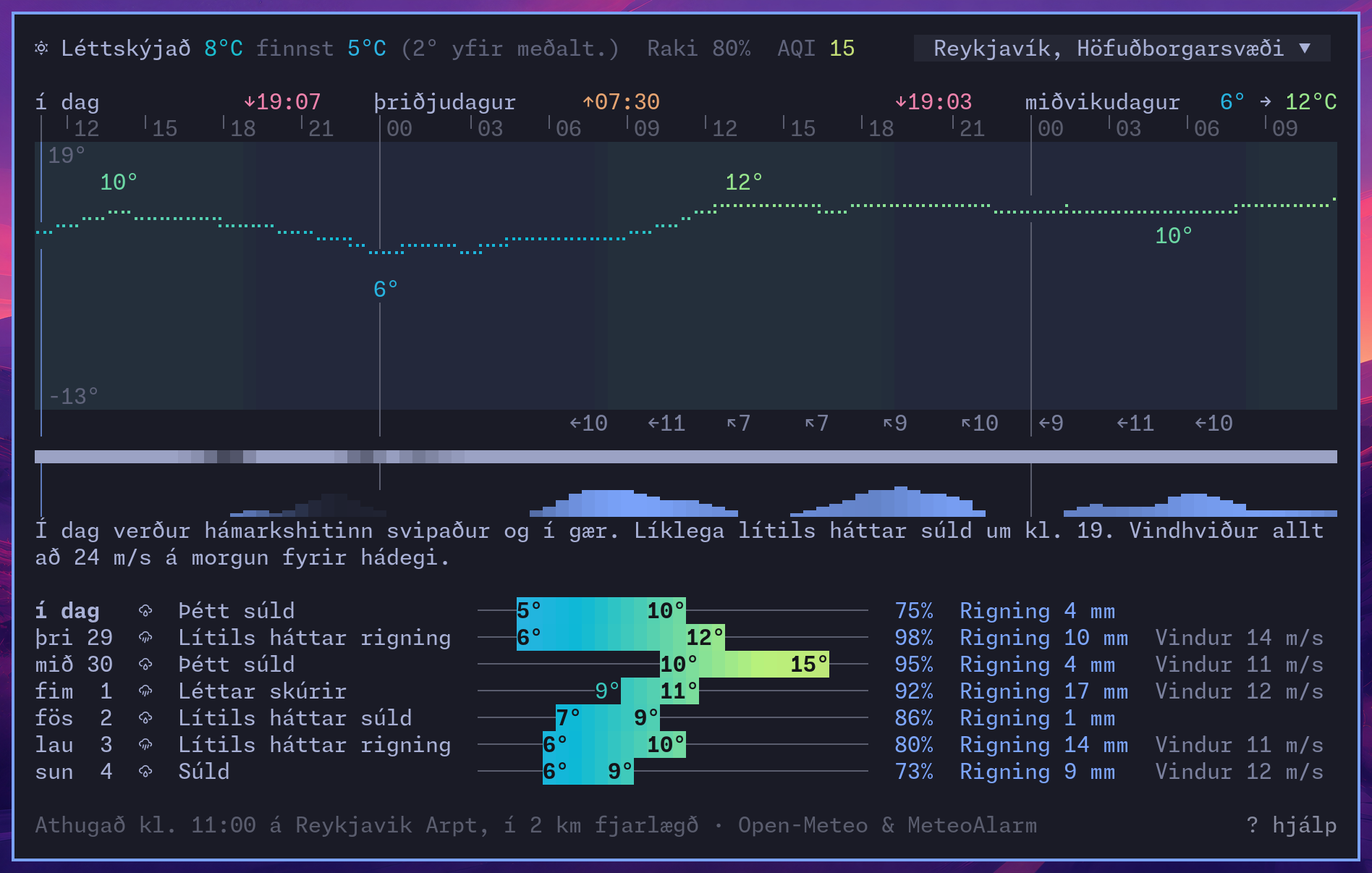This screenshot has height=873, width=1372.
Task: Select the miðvikudagur day header
Action: click(1102, 102)
